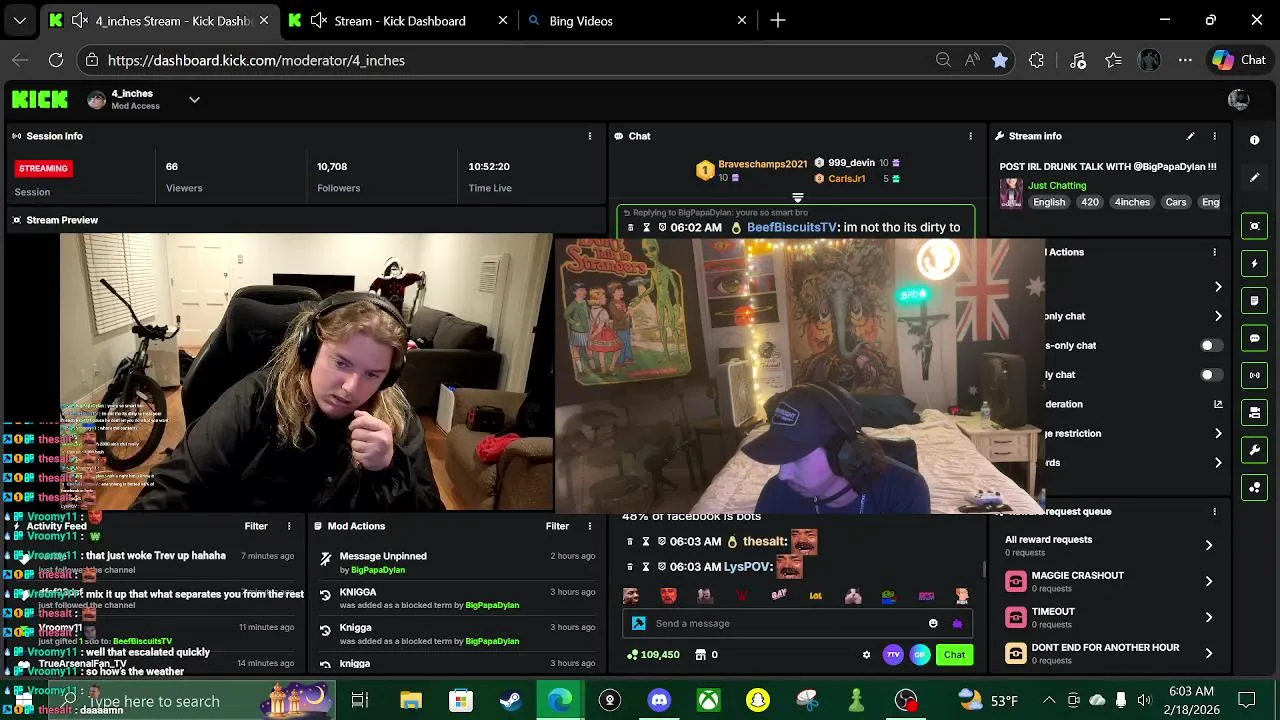This screenshot has width=1280, height=720.
Task: Open Steam from the taskbar
Action: pyautogui.click(x=510, y=700)
